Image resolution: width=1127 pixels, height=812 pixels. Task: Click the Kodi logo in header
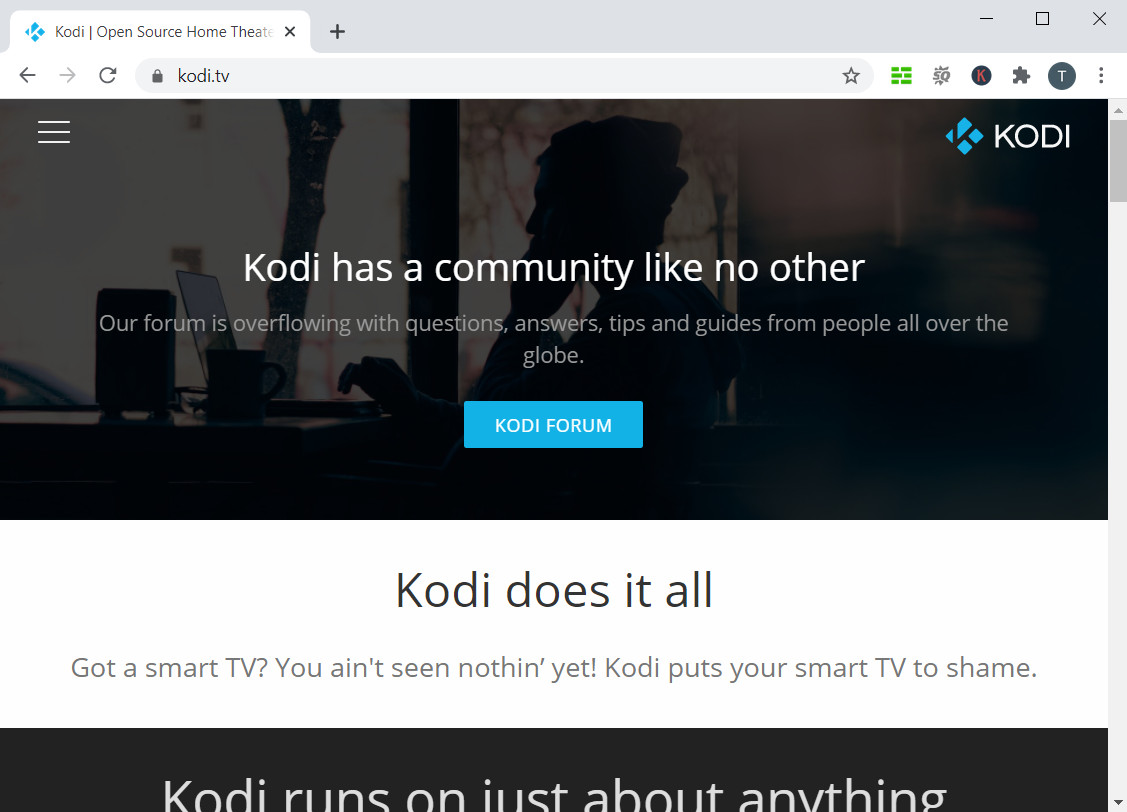click(1007, 136)
